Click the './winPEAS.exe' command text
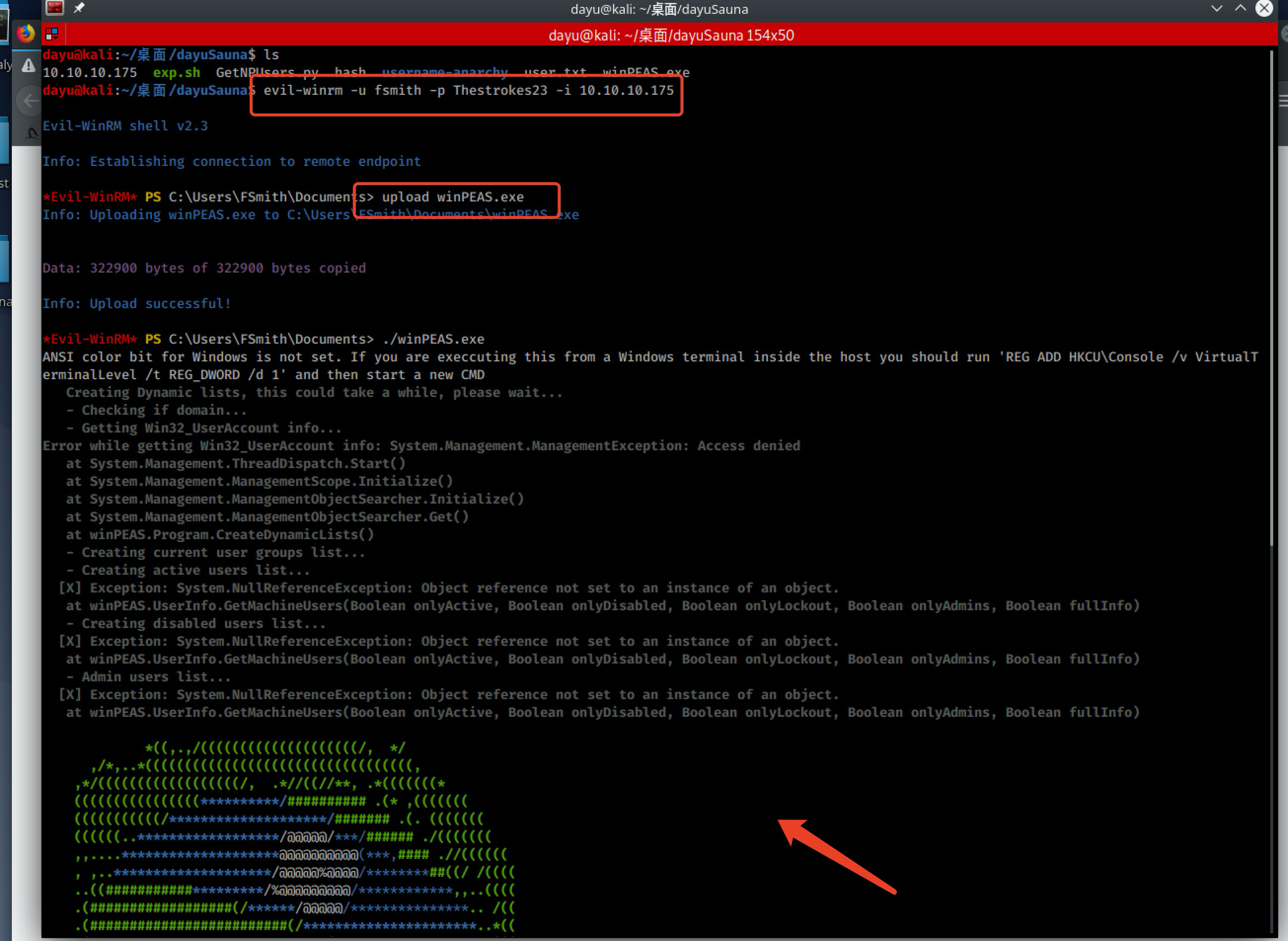The width and height of the screenshot is (1288, 941). [x=433, y=340]
